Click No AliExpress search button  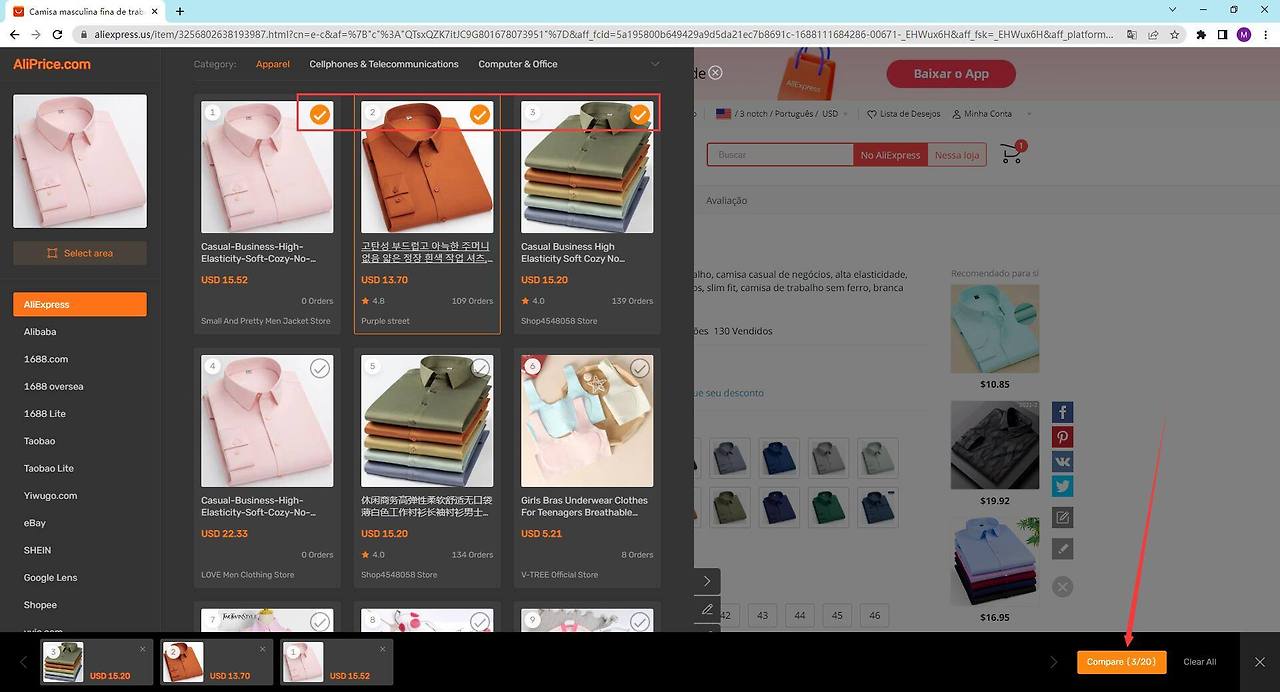890,155
